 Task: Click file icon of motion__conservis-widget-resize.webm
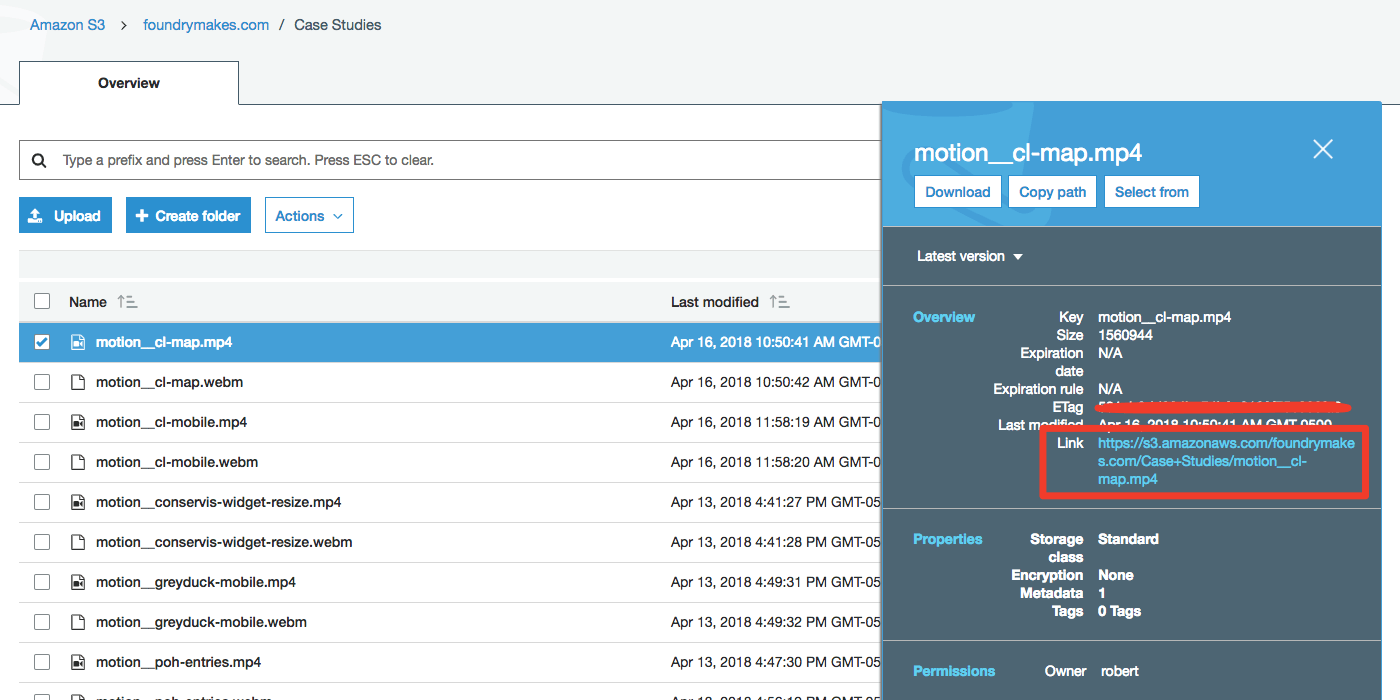click(78, 542)
